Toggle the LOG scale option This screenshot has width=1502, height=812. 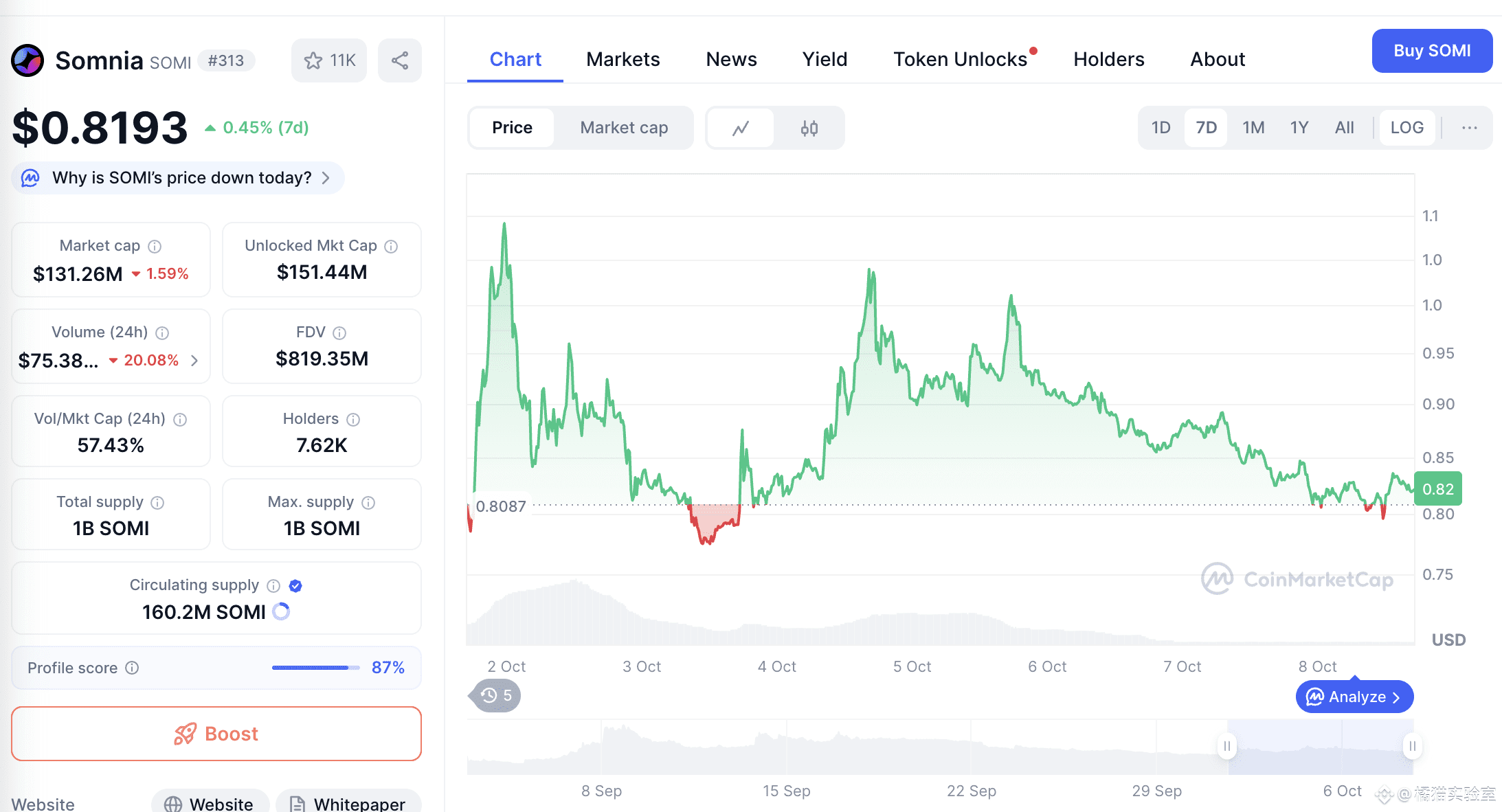[1406, 128]
